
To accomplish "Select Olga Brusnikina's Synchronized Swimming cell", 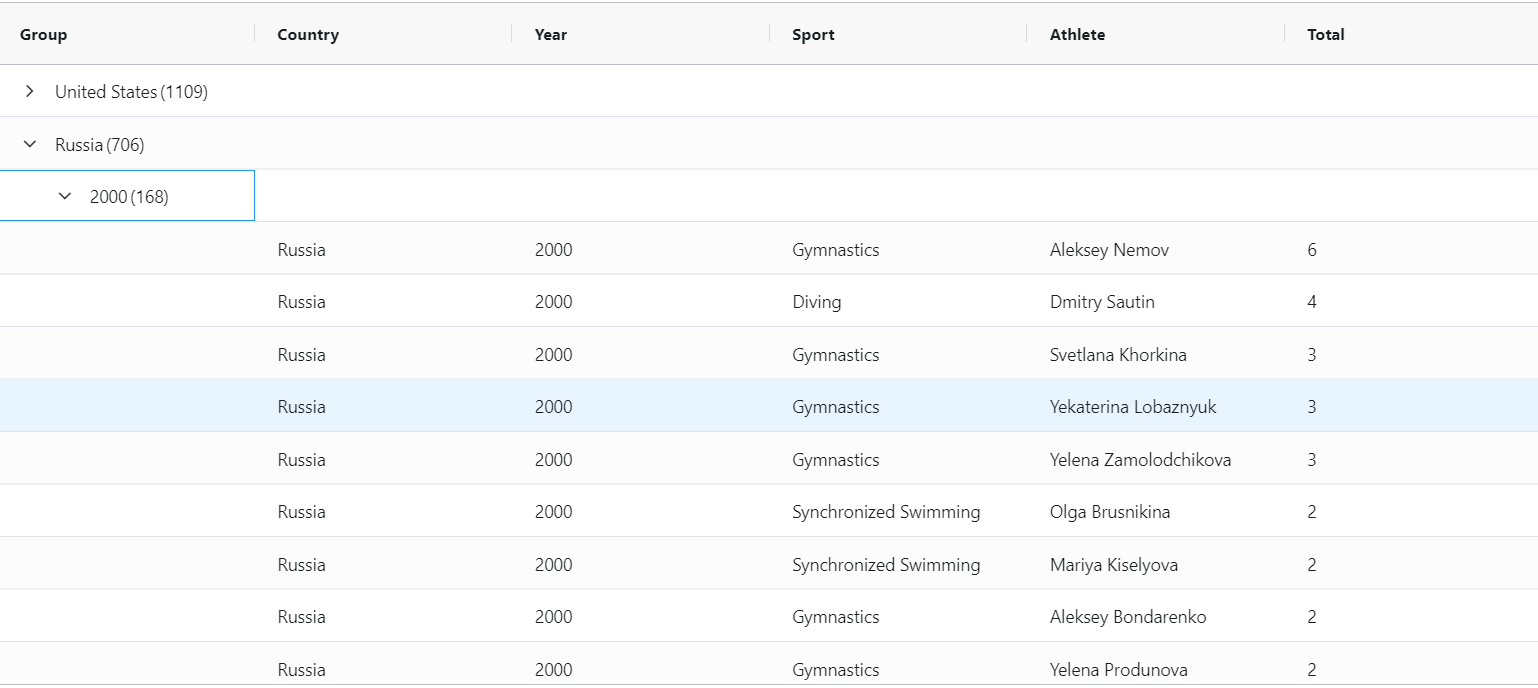I will [886, 512].
